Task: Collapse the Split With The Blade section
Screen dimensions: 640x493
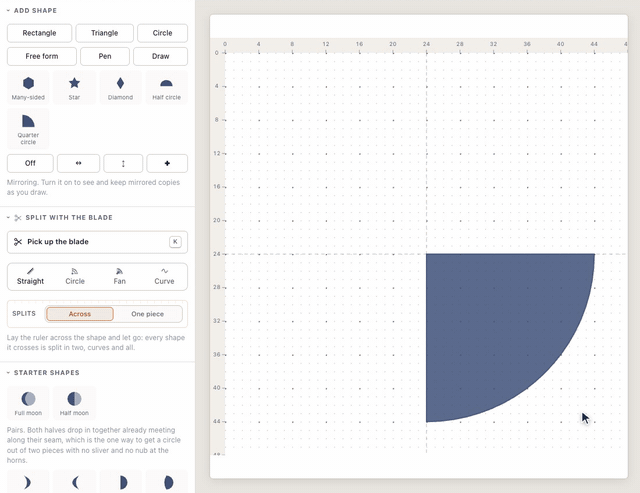Action: [x=8, y=218]
